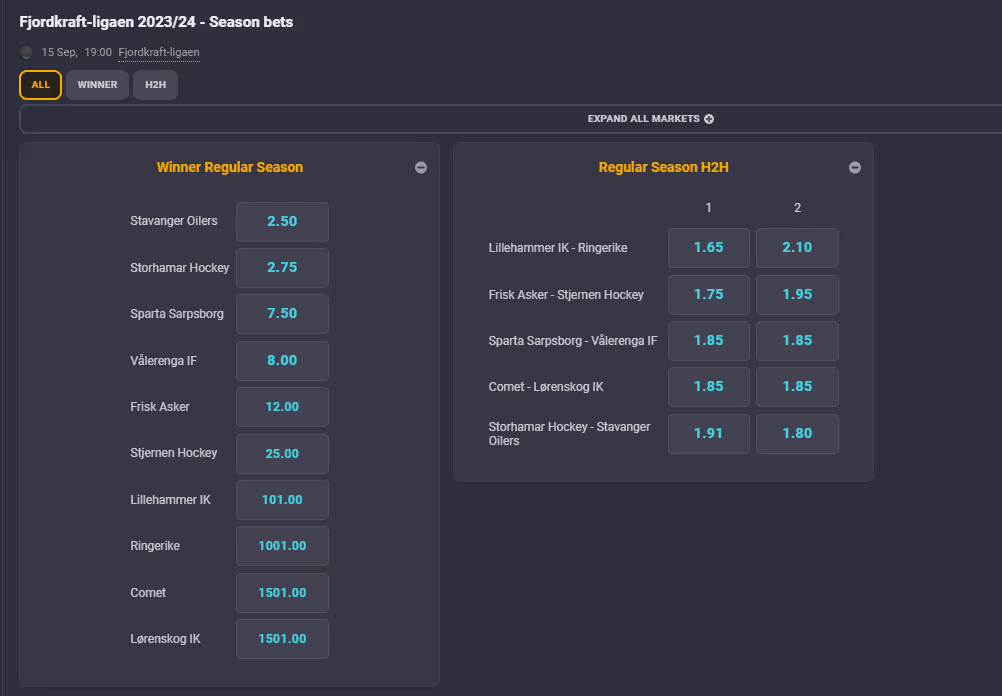Screen dimensions: 1002x696
Task: Click the 15 Sep, 19:00 date text
Action: (77, 52)
